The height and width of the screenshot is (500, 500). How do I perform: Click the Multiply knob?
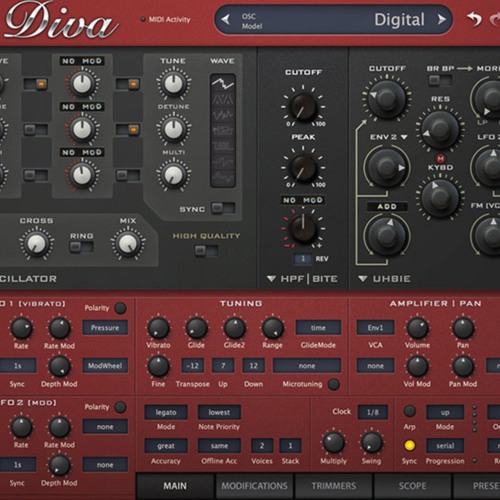pos(333,443)
